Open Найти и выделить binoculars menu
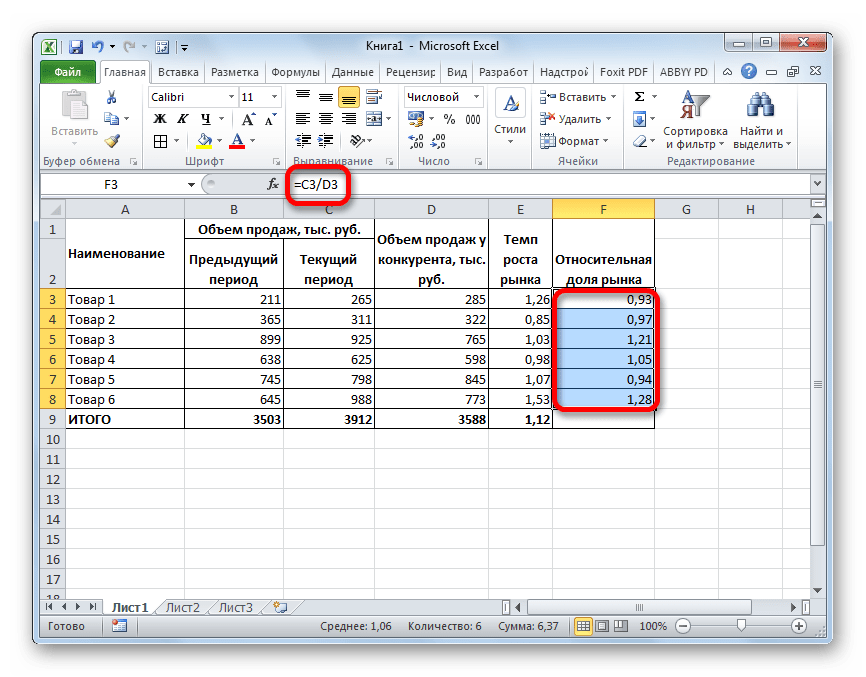The width and height of the screenshot is (866, 677). 762,120
